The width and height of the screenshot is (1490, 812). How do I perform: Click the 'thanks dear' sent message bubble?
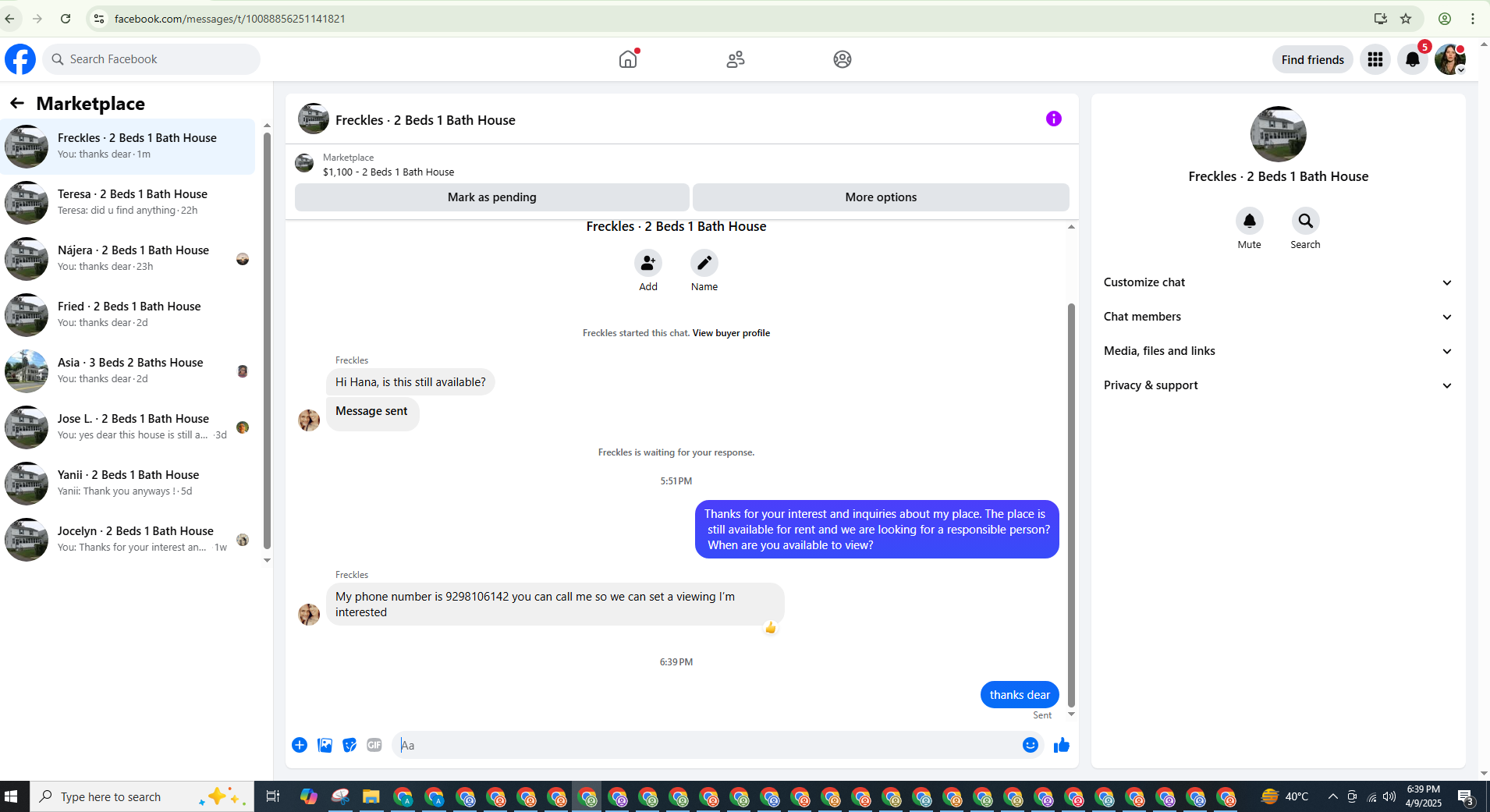1020,694
